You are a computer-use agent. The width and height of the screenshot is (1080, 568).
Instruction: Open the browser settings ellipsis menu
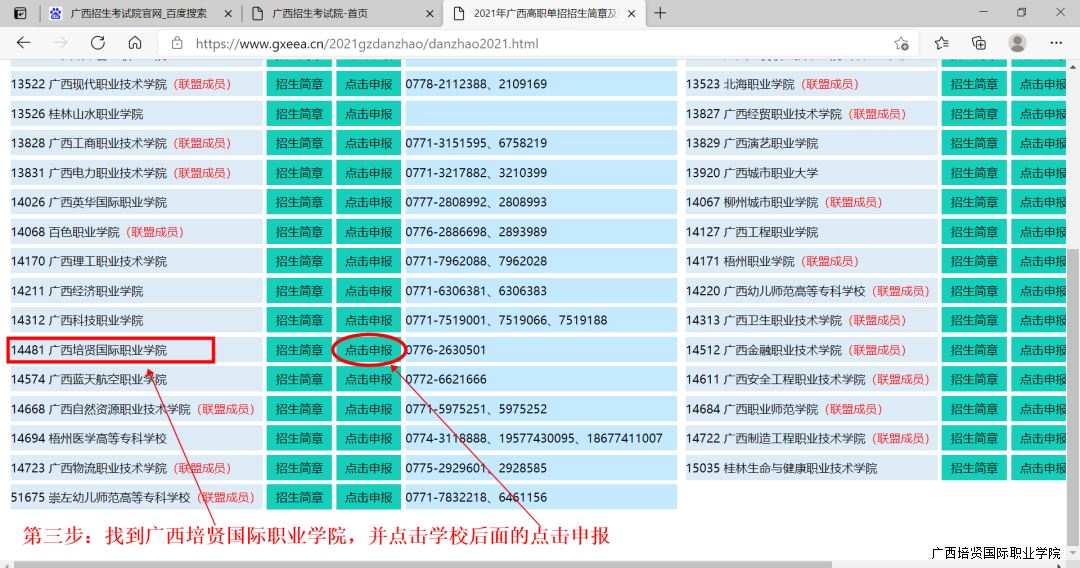1056,43
